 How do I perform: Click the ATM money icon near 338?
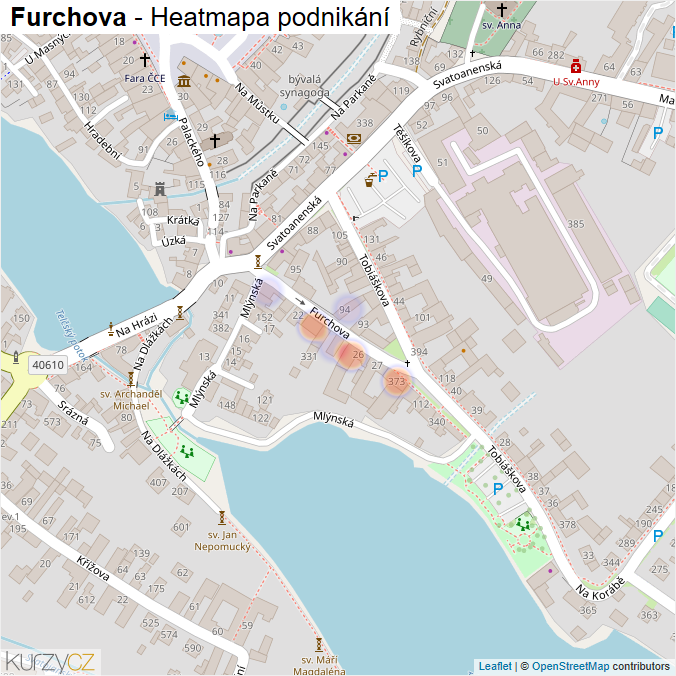click(354, 139)
